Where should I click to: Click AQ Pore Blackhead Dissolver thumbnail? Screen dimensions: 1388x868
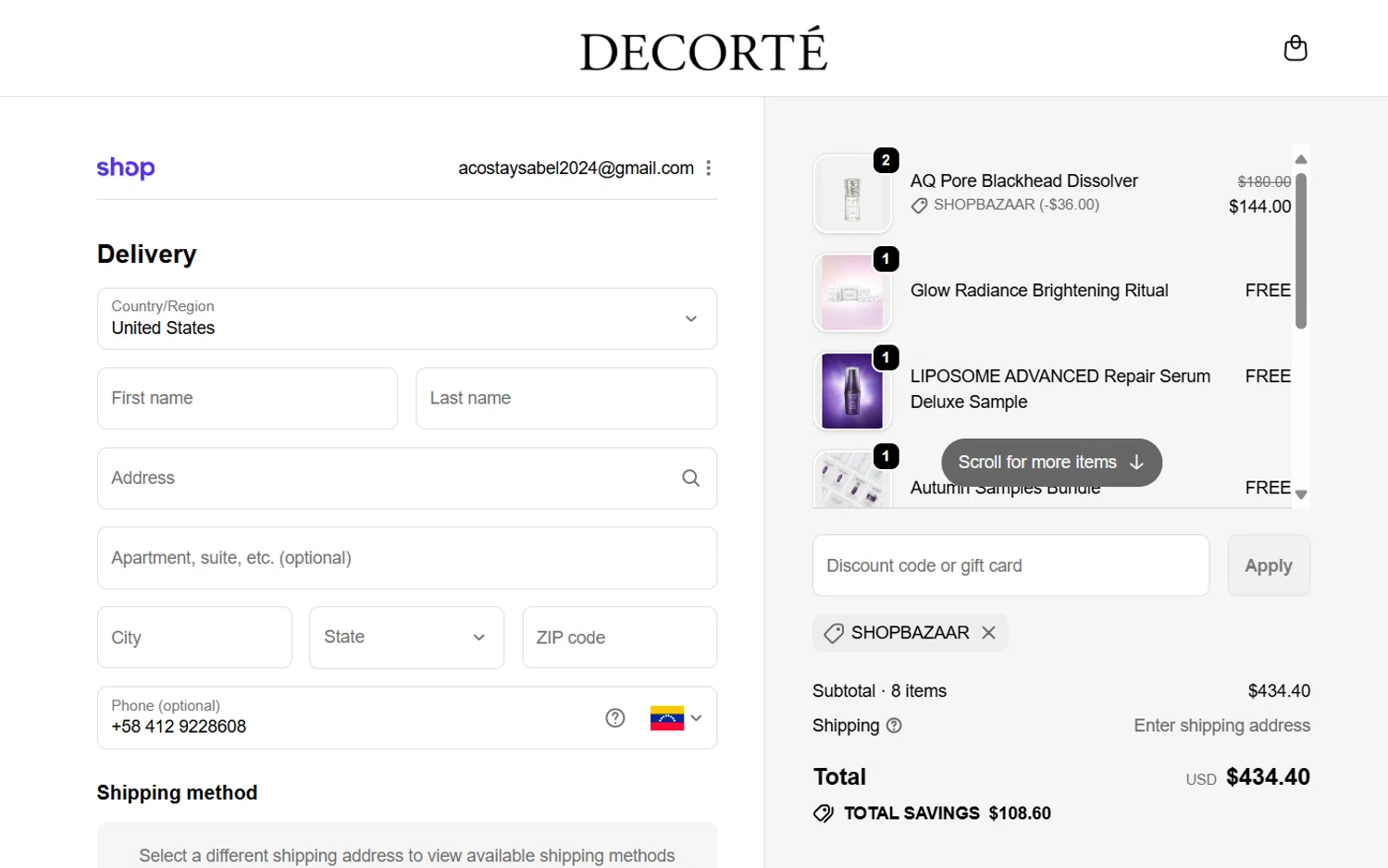pos(852,193)
